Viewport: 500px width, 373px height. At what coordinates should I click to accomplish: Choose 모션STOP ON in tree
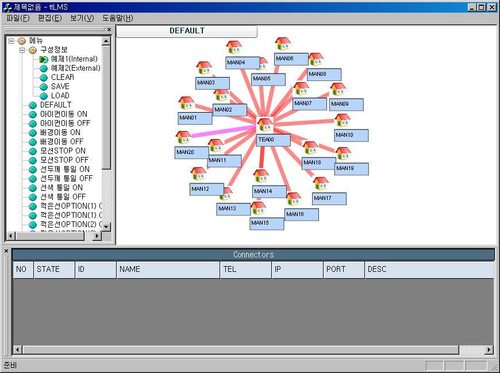(63, 151)
